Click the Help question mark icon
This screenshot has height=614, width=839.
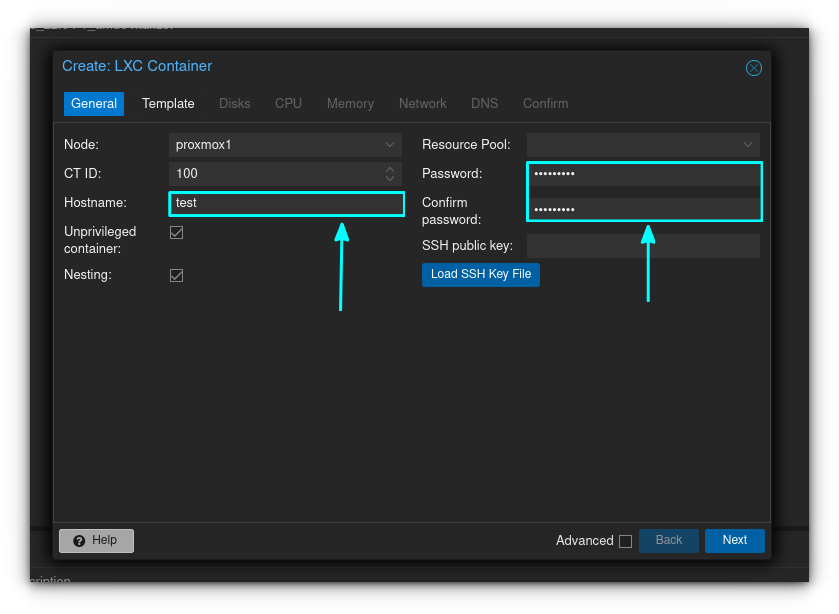[x=78, y=540]
